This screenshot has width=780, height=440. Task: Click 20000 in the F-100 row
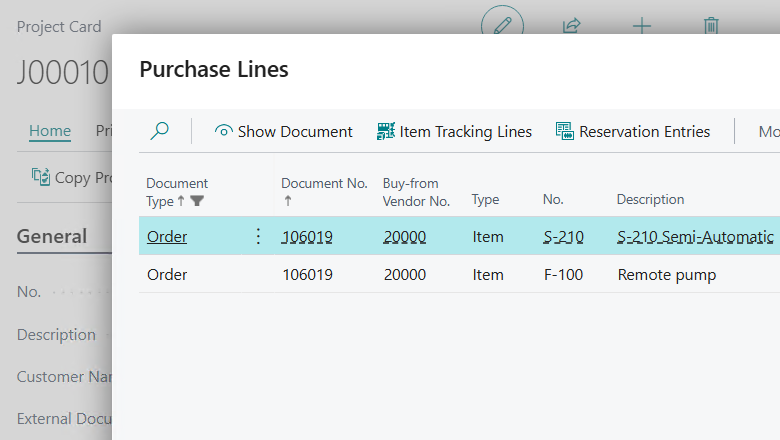tap(405, 274)
